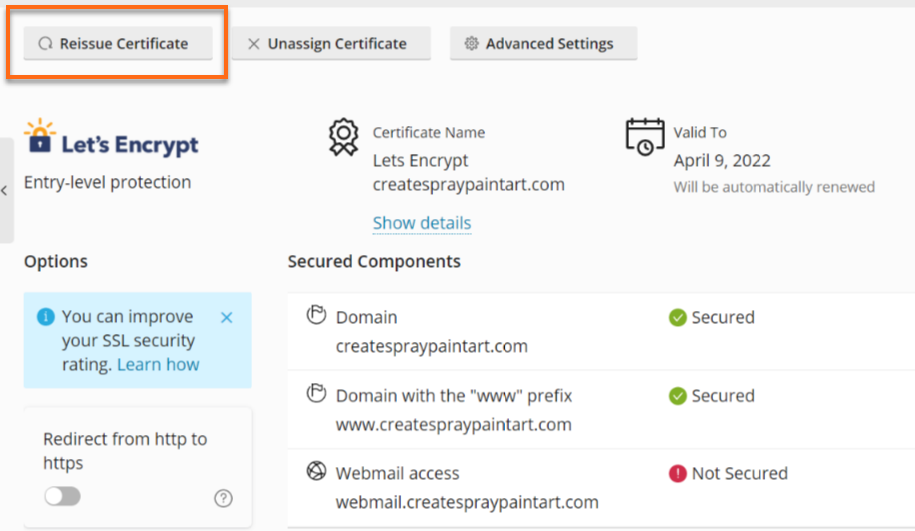Viewport: 915px width, 531px height.
Task: Click the red Not Secured icon
Action: 677,473
